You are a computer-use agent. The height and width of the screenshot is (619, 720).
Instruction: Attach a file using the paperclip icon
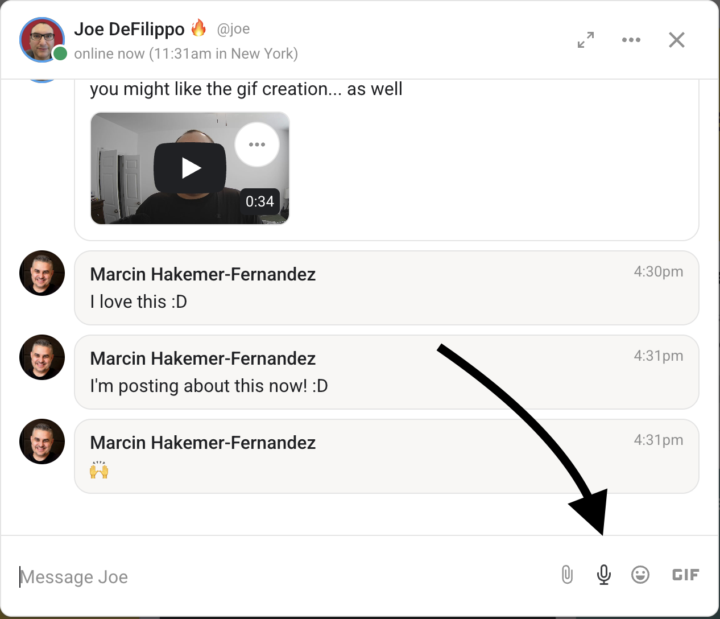click(567, 575)
